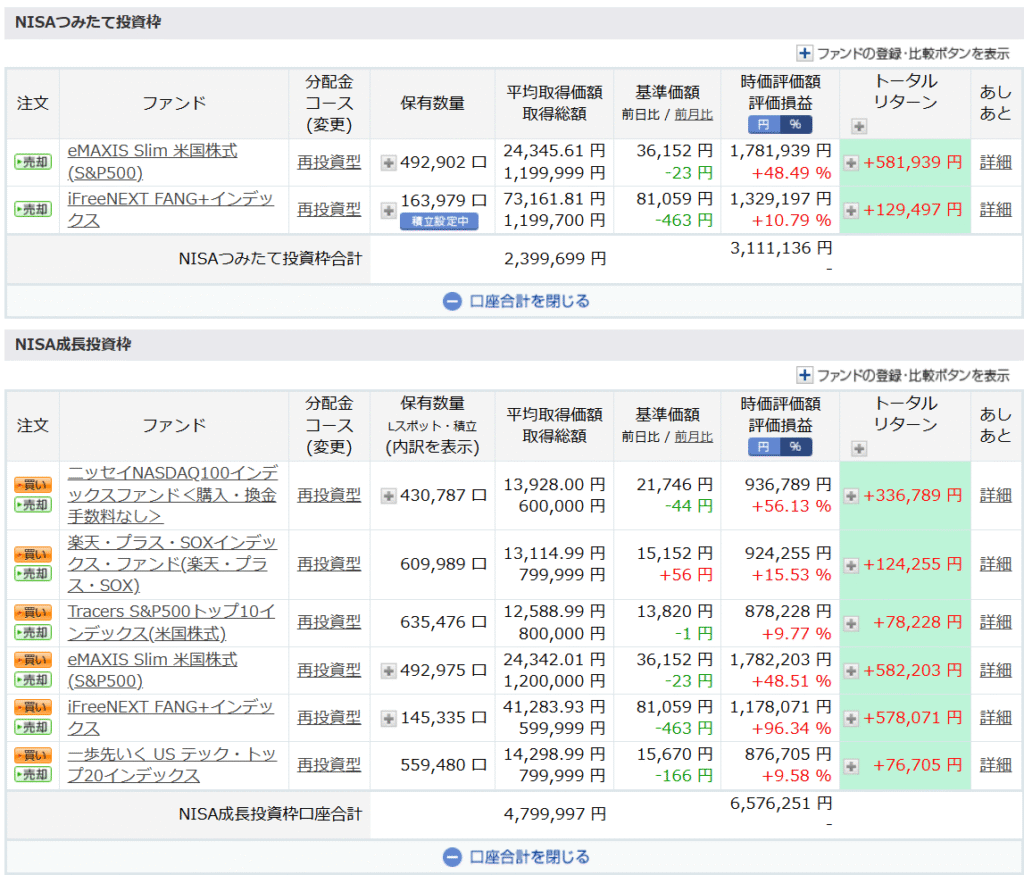This screenshot has height=875, width=1024.
Task: Click 買い icon for Tracers S&P500トップ10
Action: click(33, 612)
